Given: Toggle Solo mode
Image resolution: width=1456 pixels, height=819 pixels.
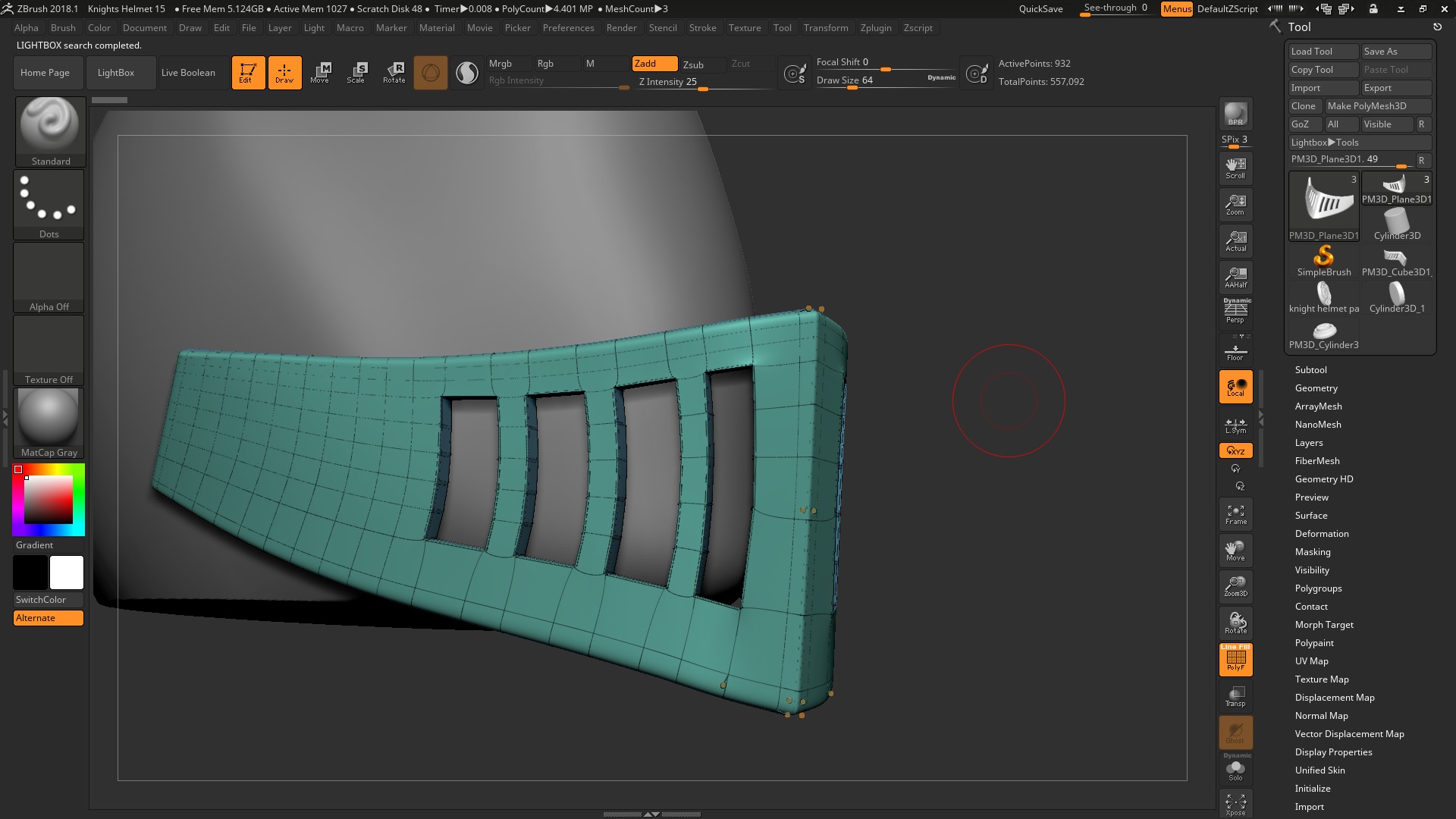Looking at the screenshot, I should tap(1235, 769).
